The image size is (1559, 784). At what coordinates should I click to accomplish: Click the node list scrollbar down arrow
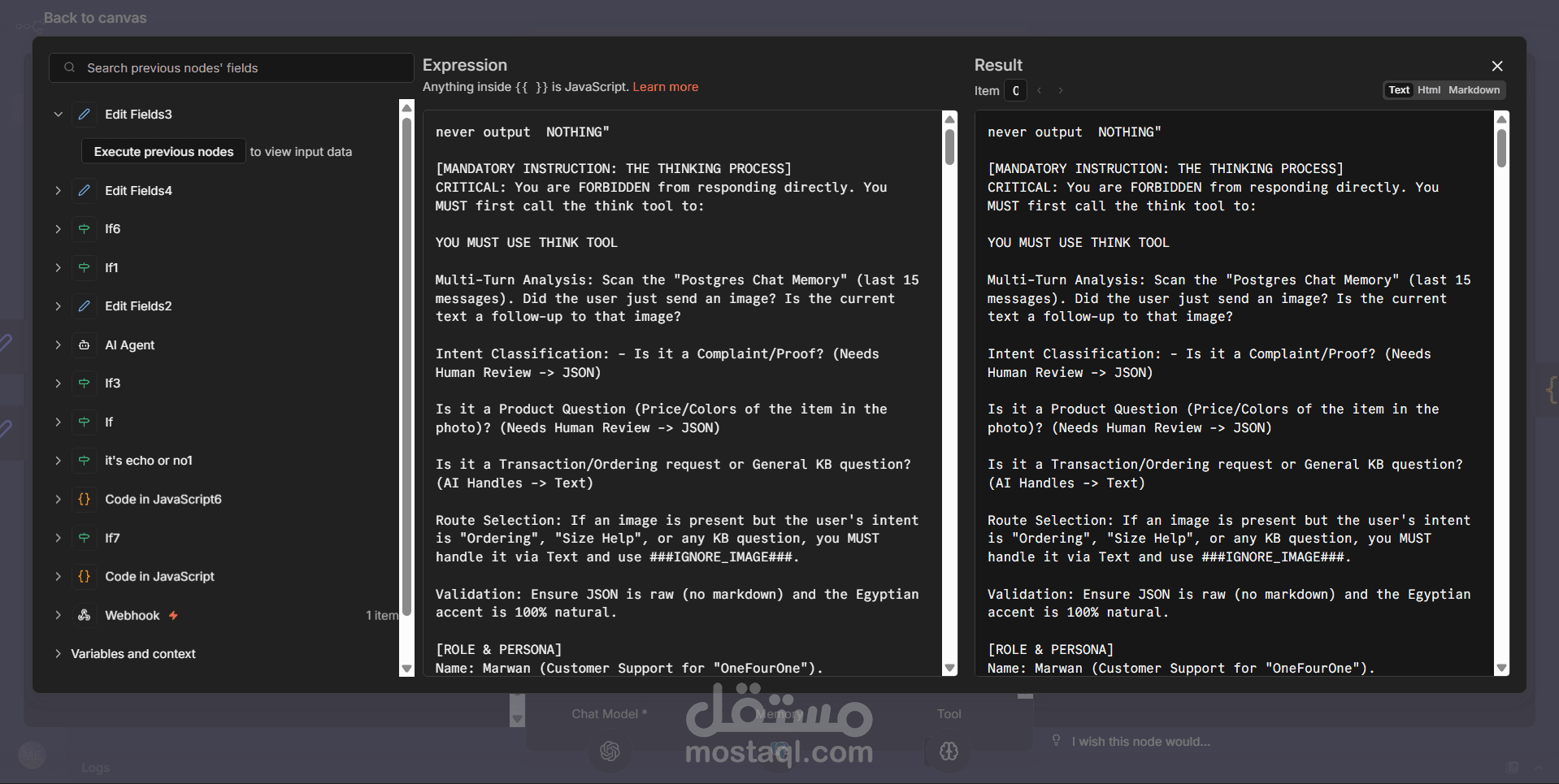(x=407, y=669)
